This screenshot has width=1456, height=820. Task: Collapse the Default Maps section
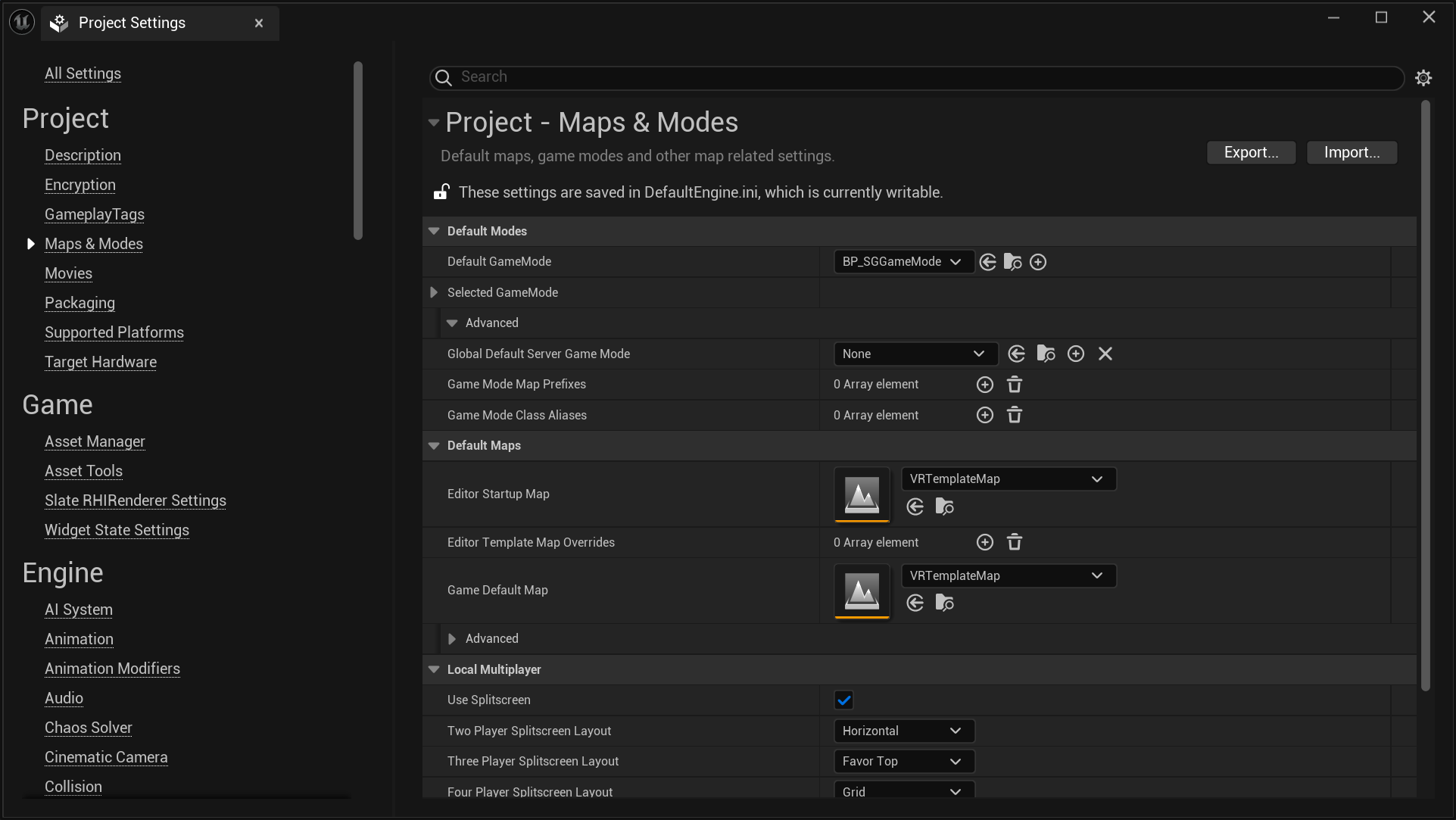(x=434, y=446)
